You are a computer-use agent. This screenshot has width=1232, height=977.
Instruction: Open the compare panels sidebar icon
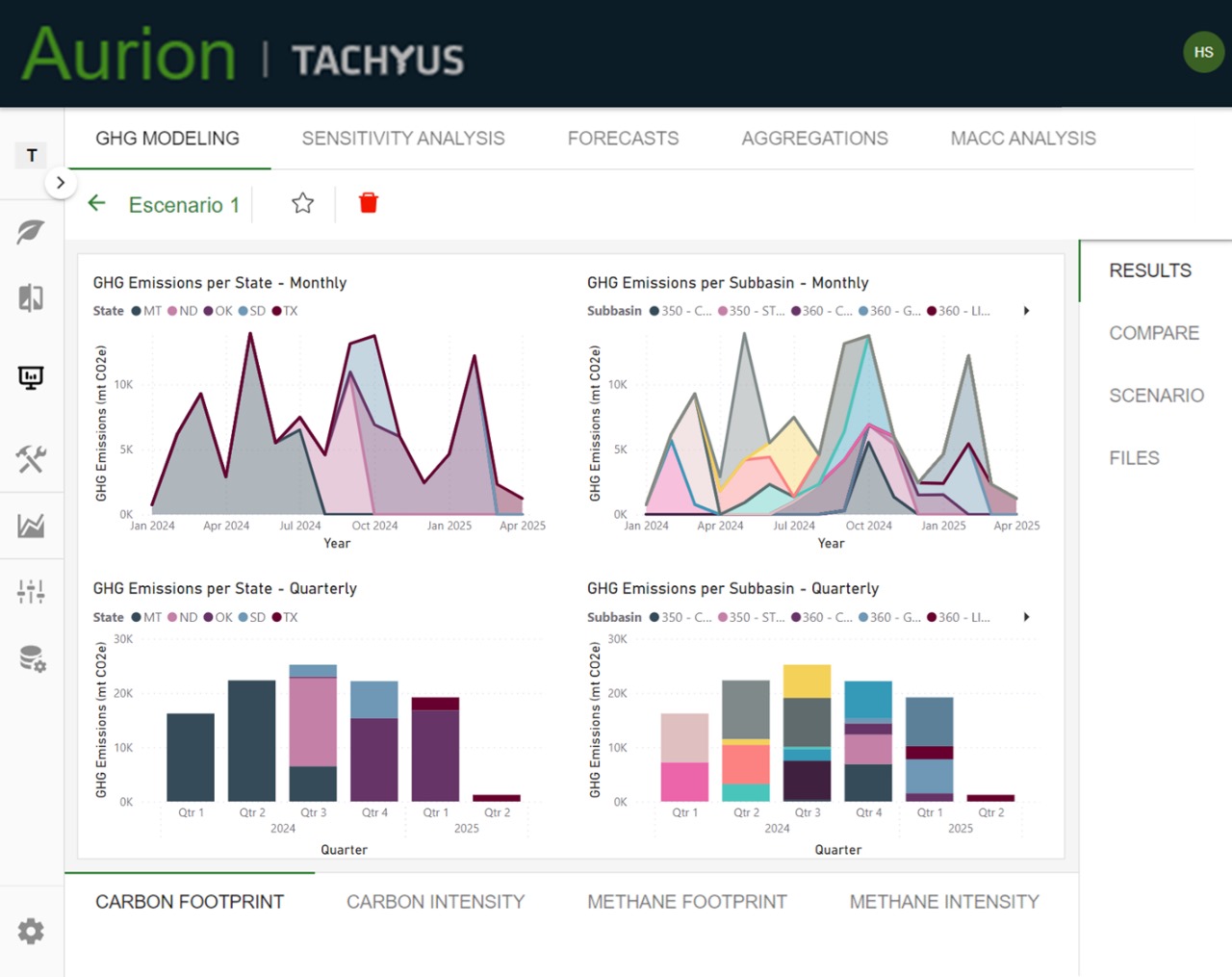(31, 298)
